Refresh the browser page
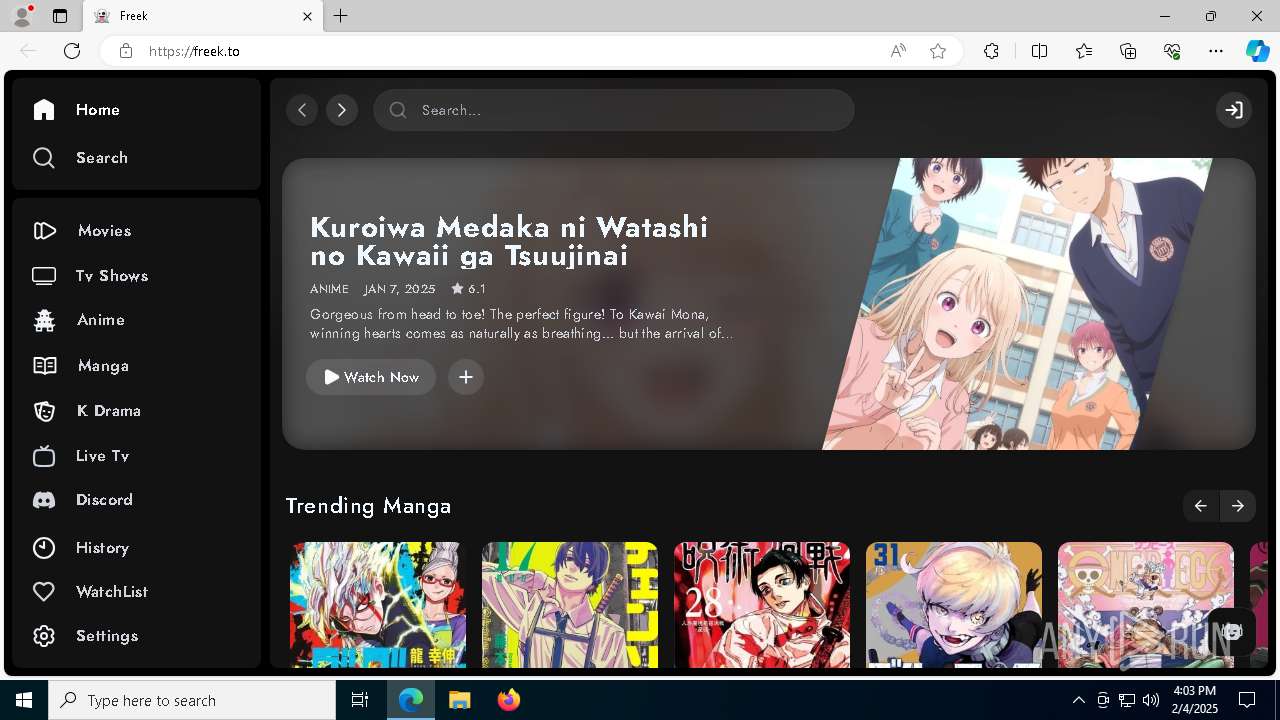This screenshot has width=1280, height=720. click(x=72, y=51)
